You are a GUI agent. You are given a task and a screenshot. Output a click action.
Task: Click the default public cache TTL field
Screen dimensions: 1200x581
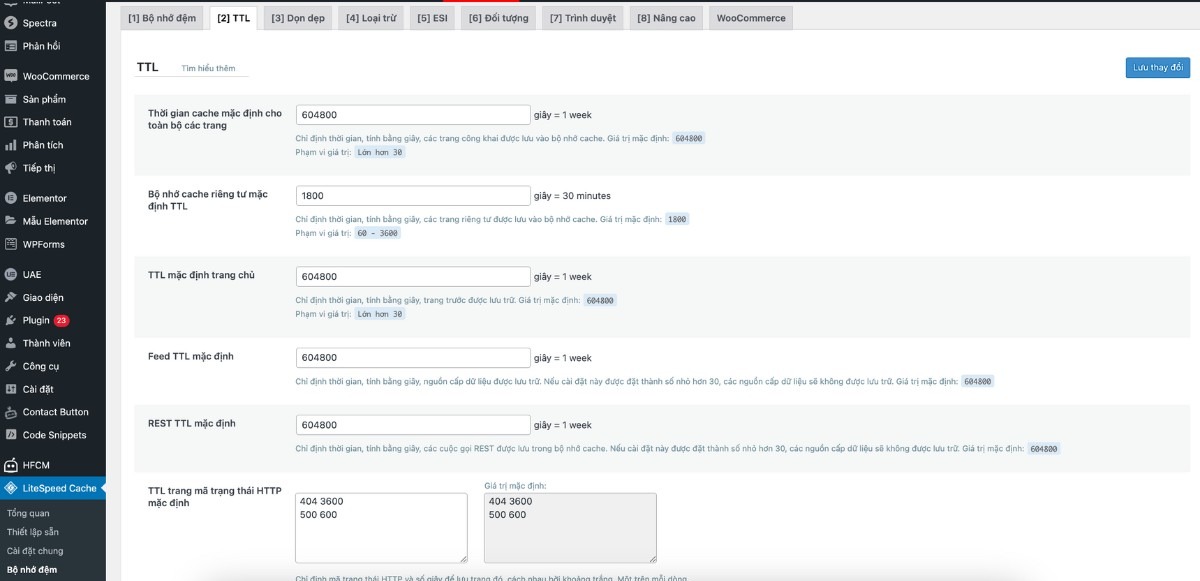412,115
